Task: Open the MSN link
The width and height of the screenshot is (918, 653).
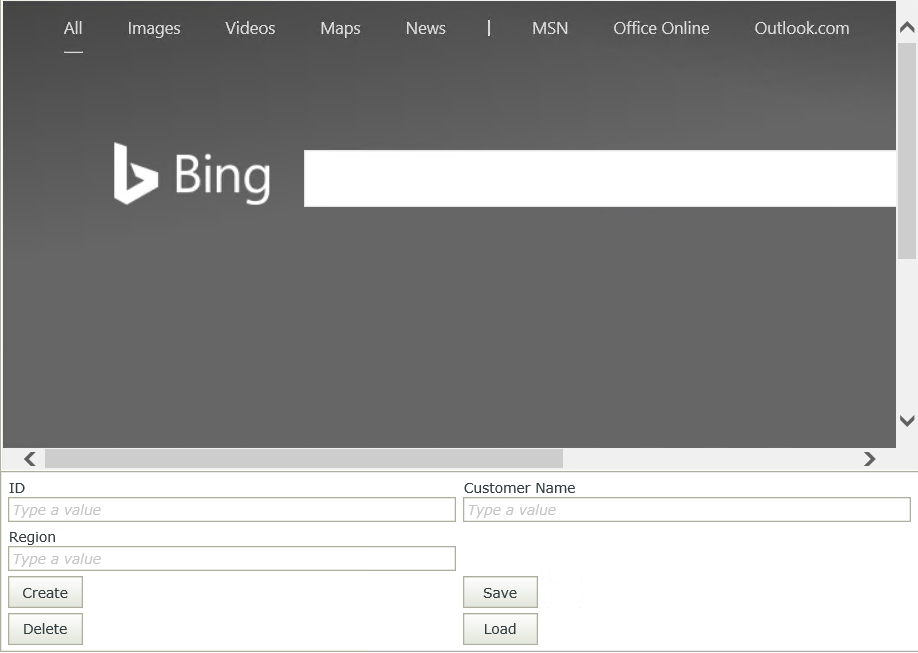Action: [550, 28]
